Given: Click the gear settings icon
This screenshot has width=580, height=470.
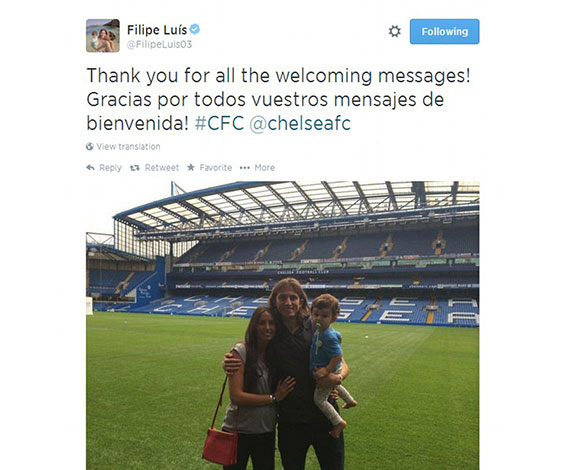Looking at the screenshot, I should click(x=395, y=31).
